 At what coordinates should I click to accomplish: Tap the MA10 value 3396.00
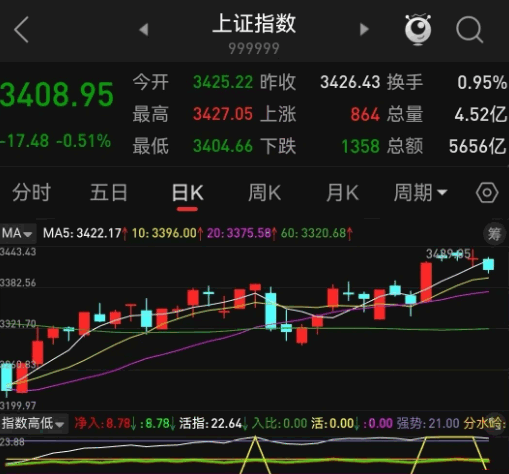174,233
